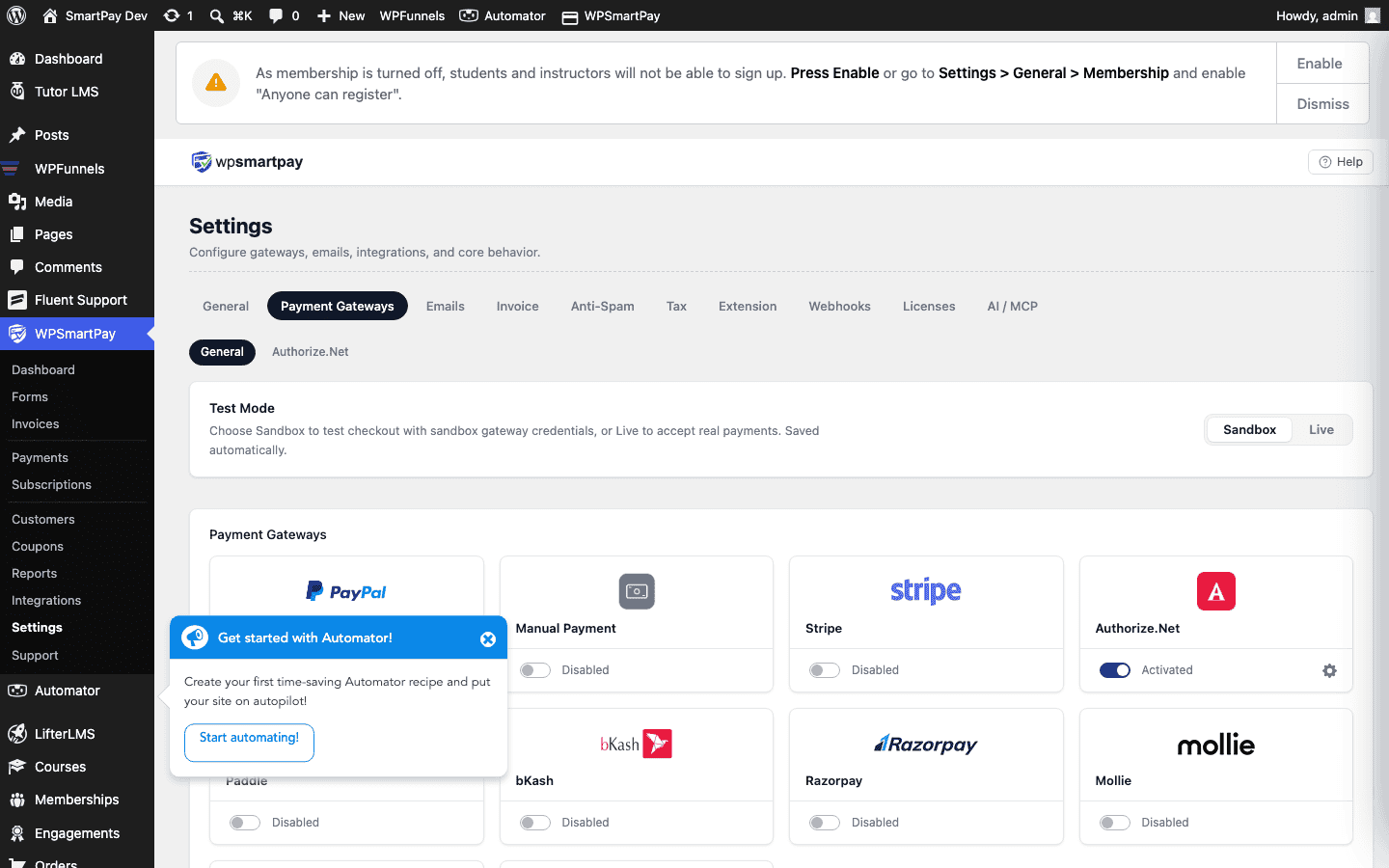
Task: Open Engagements in the sidebar
Action: click(77, 833)
